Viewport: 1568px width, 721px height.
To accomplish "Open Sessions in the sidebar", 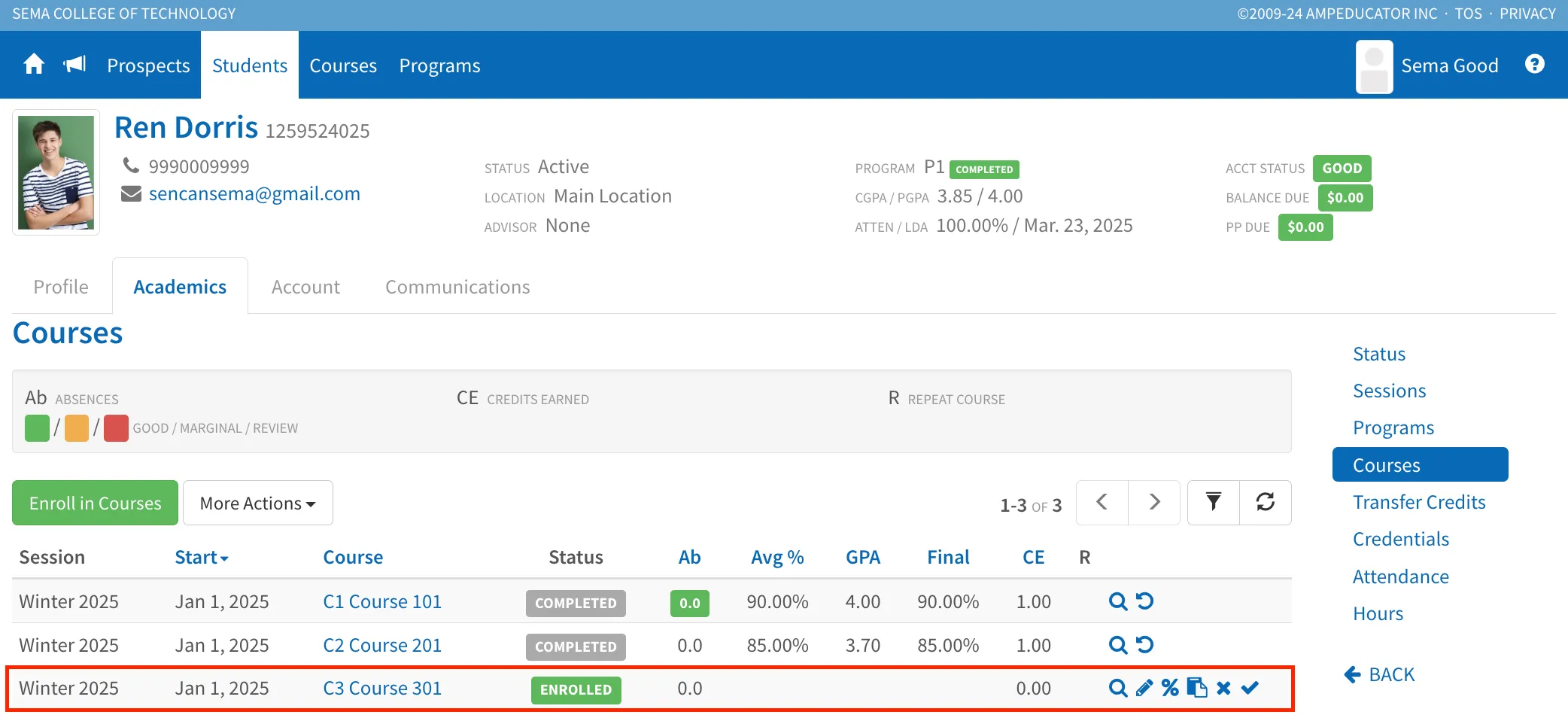I will [1390, 391].
